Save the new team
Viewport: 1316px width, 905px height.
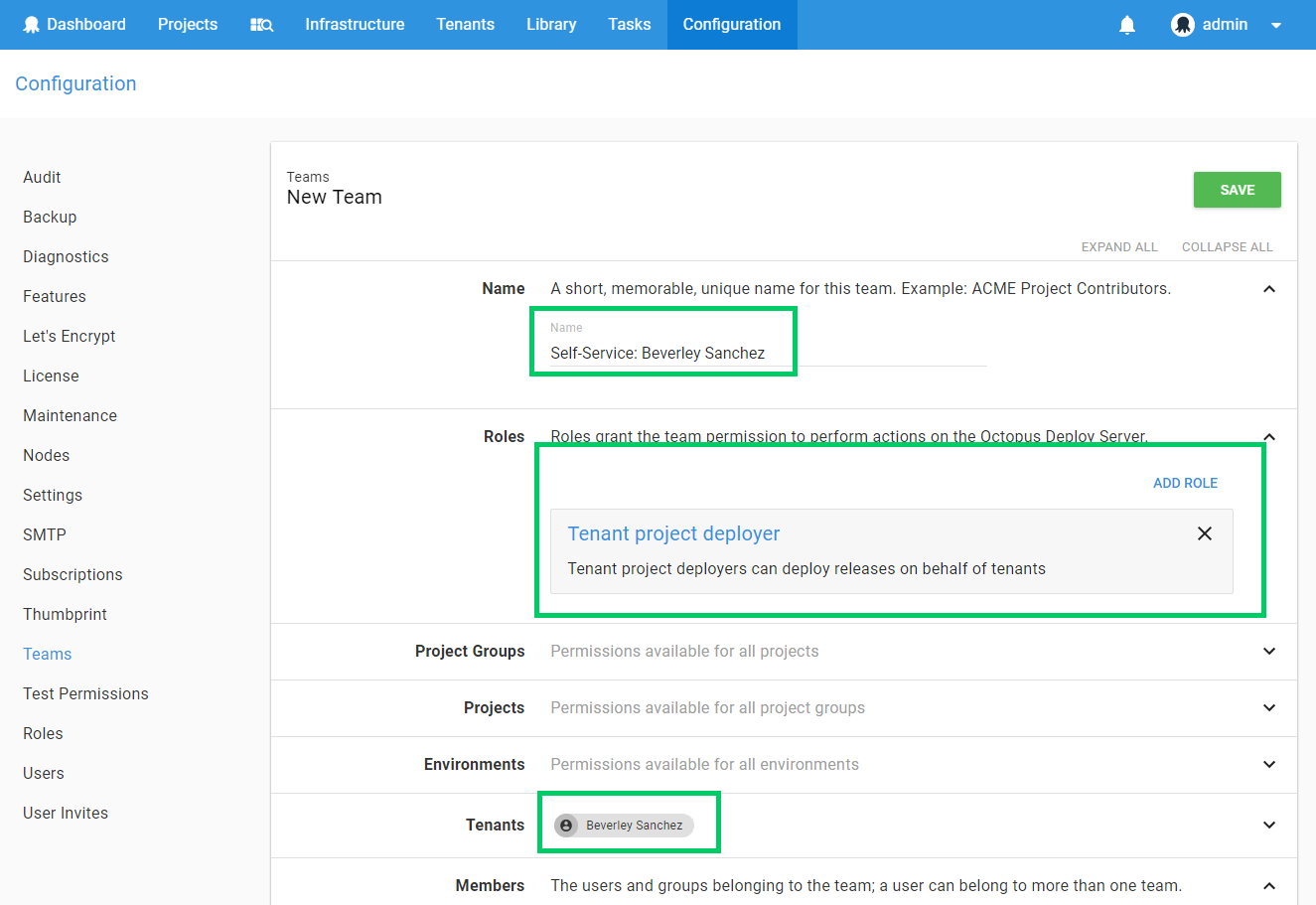(1238, 190)
